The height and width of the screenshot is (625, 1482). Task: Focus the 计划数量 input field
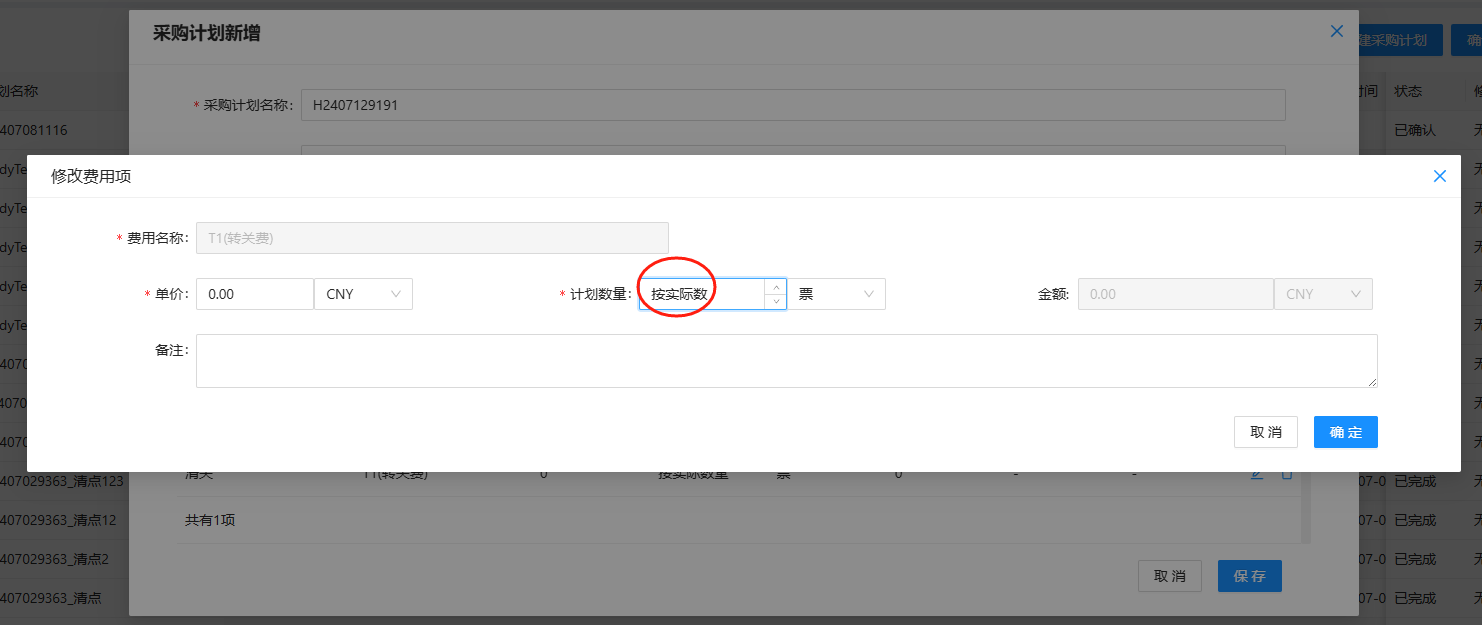pyautogui.click(x=702, y=294)
